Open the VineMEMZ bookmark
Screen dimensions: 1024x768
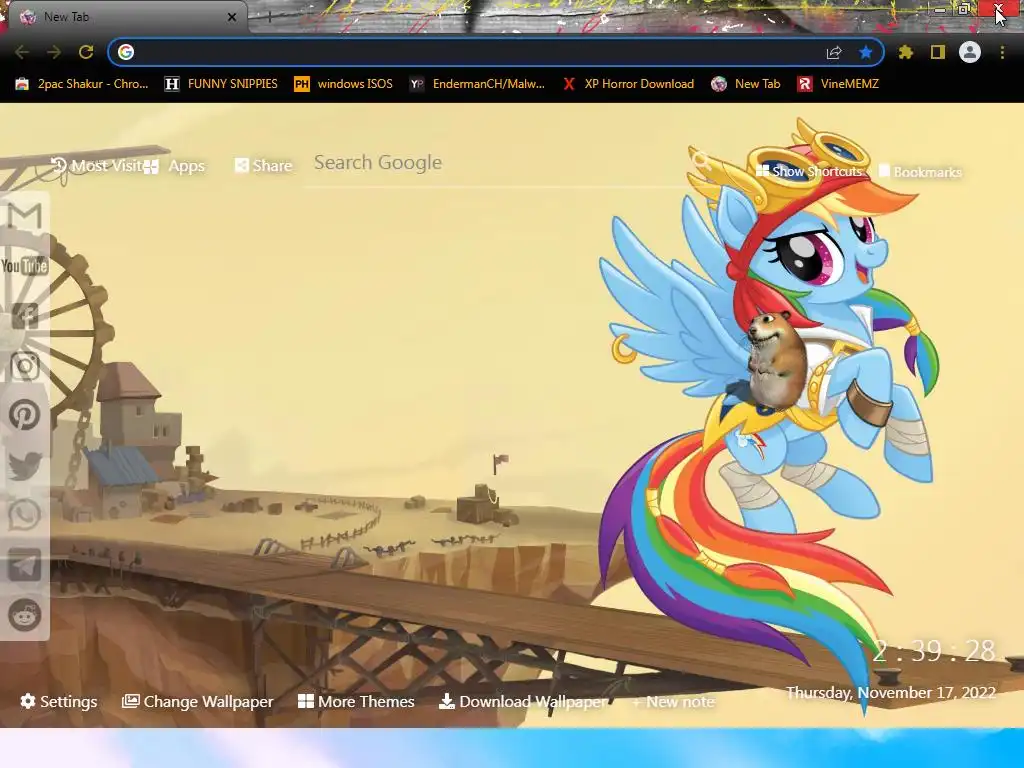coord(838,84)
